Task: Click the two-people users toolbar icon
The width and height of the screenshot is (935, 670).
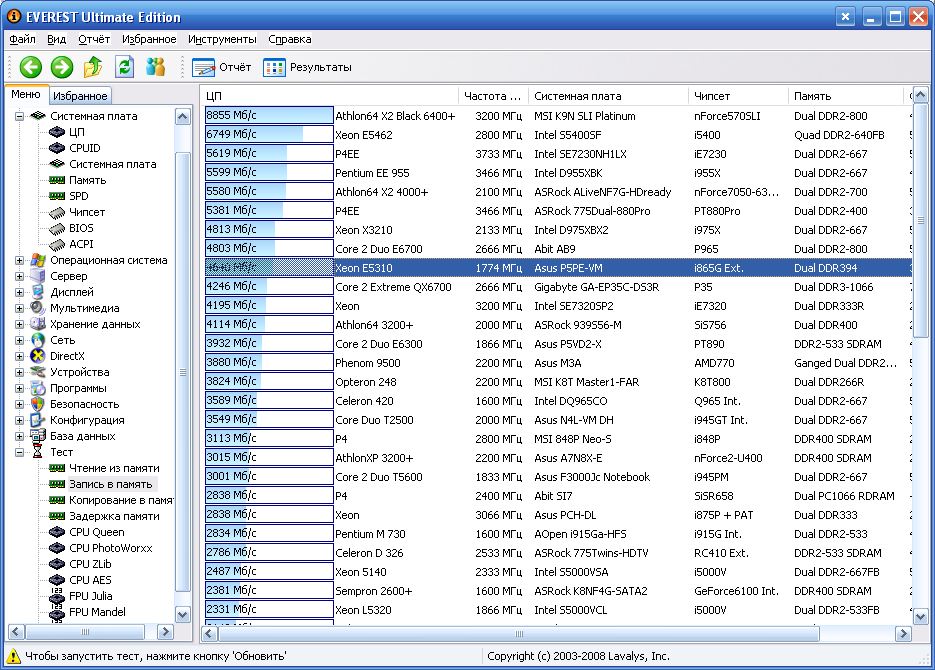Action: click(155, 67)
